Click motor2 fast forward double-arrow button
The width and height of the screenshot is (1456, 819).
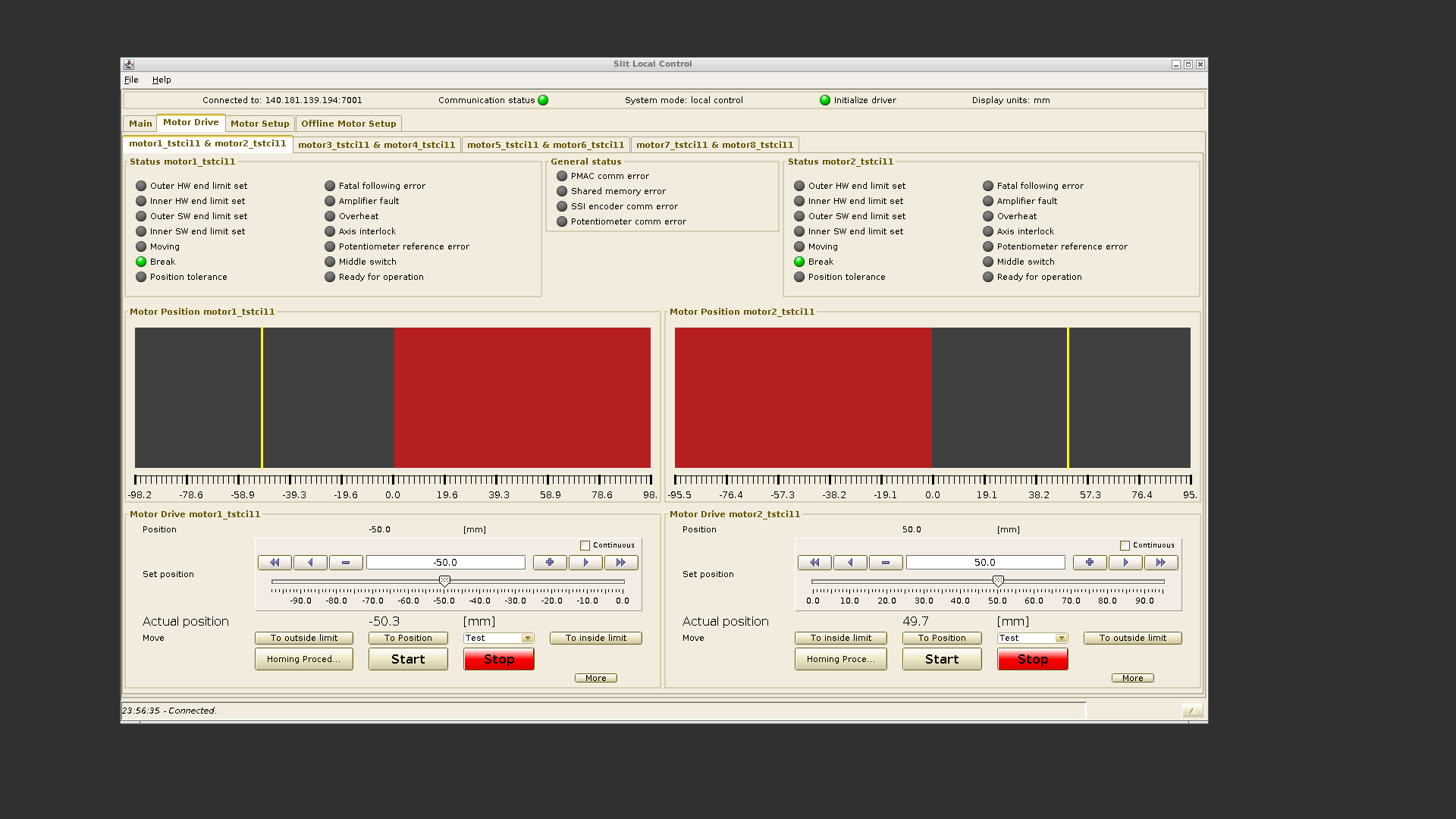pyautogui.click(x=1161, y=563)
